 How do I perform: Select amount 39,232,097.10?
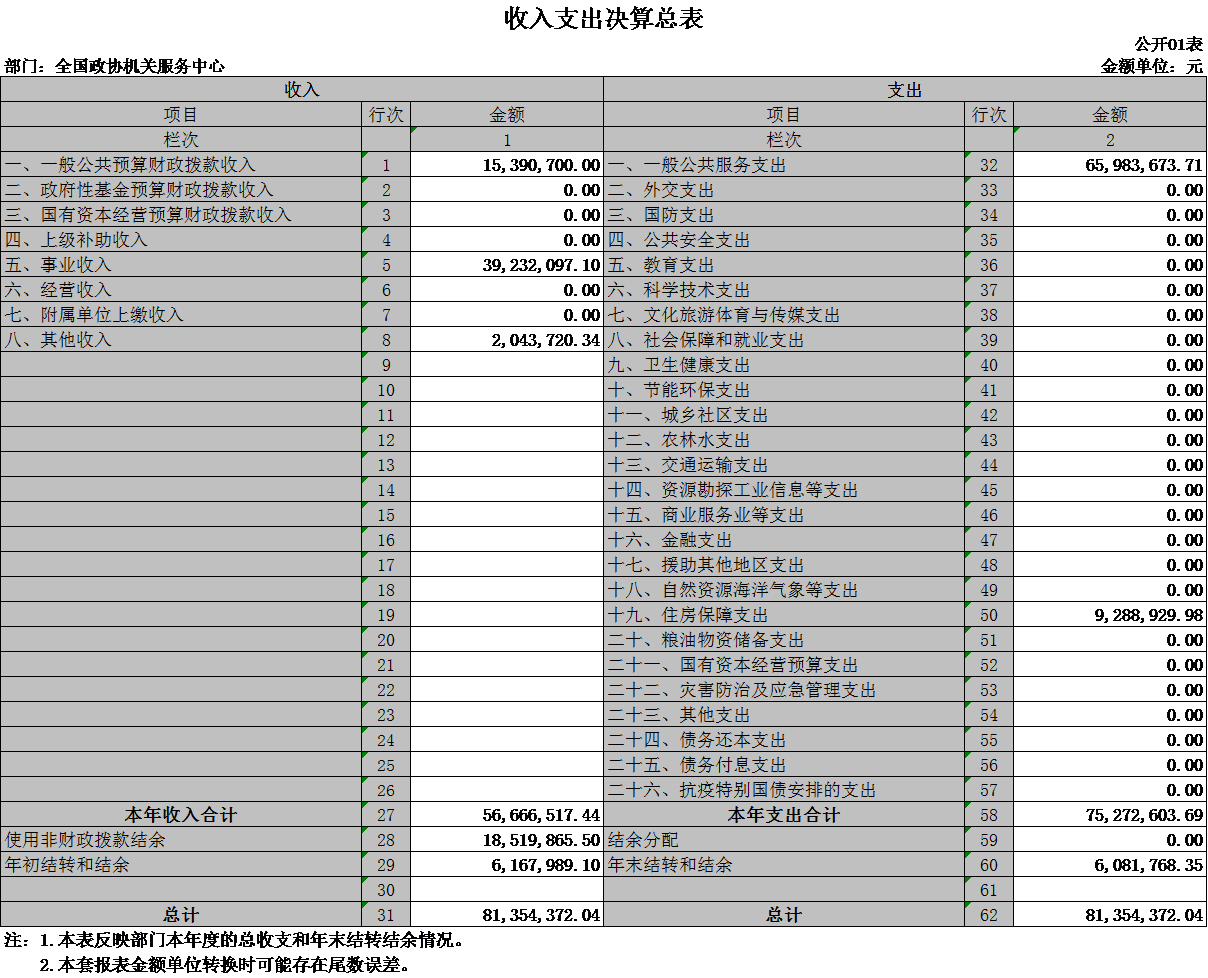tap(507, 265)
